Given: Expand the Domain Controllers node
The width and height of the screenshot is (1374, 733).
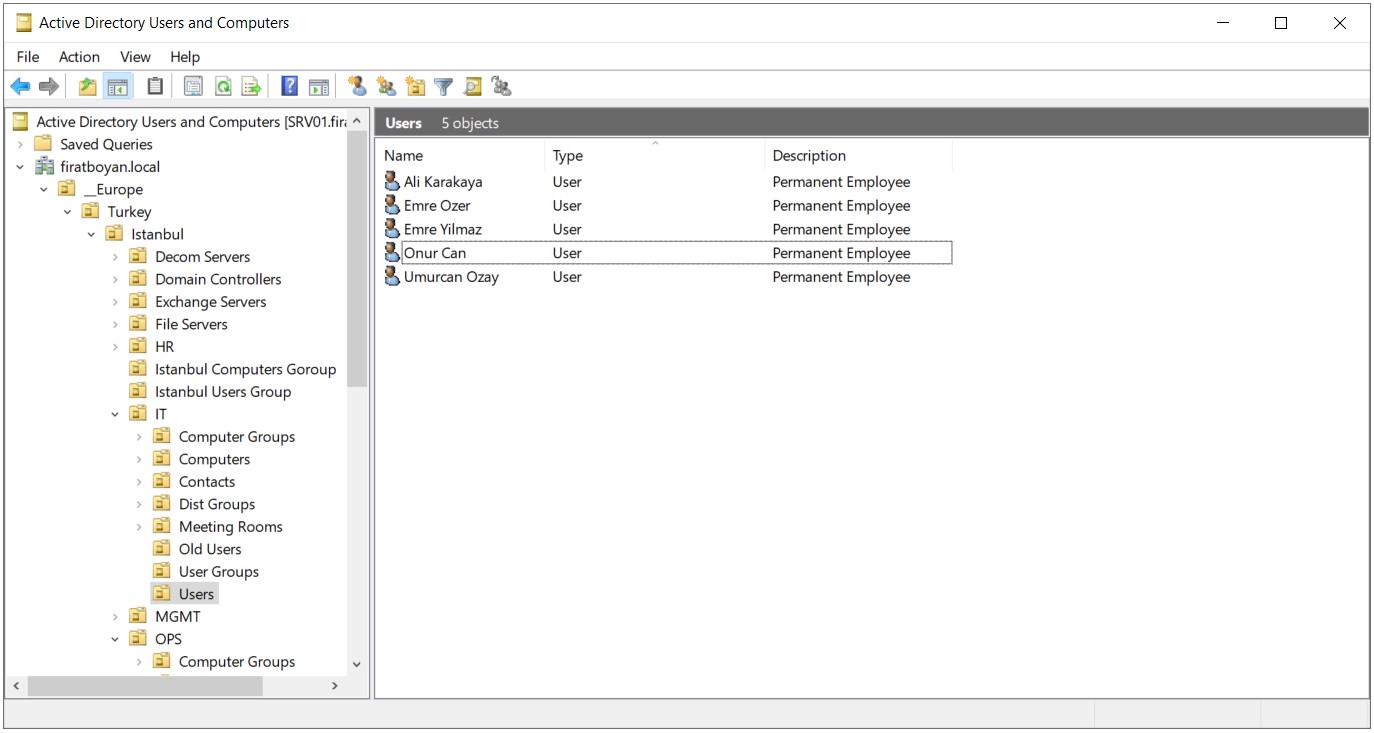Looking at the screenshot, I should (115, 279).
